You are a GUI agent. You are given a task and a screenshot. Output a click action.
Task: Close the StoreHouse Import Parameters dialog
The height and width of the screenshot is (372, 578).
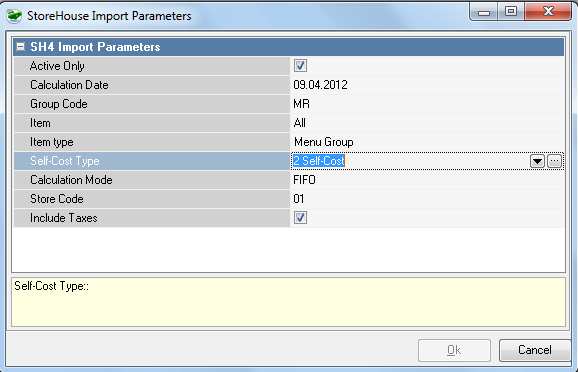pos(548,12)
